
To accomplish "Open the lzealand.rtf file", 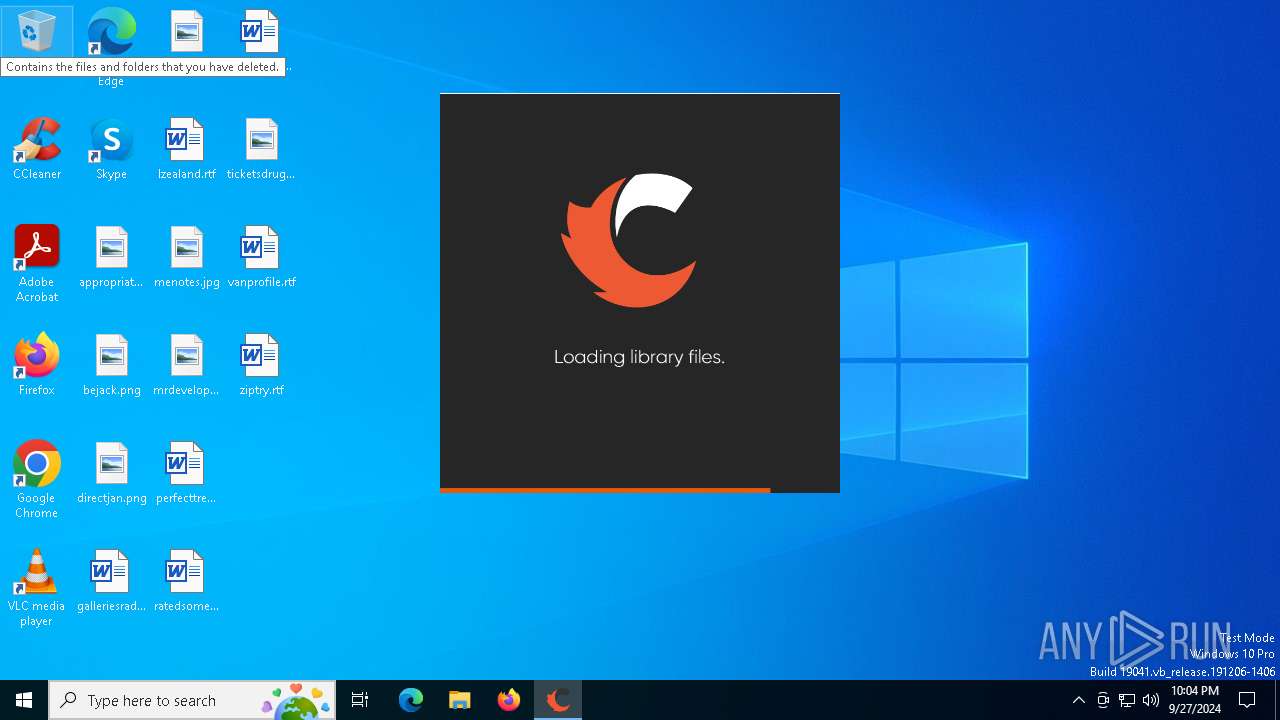I will 186,149.
